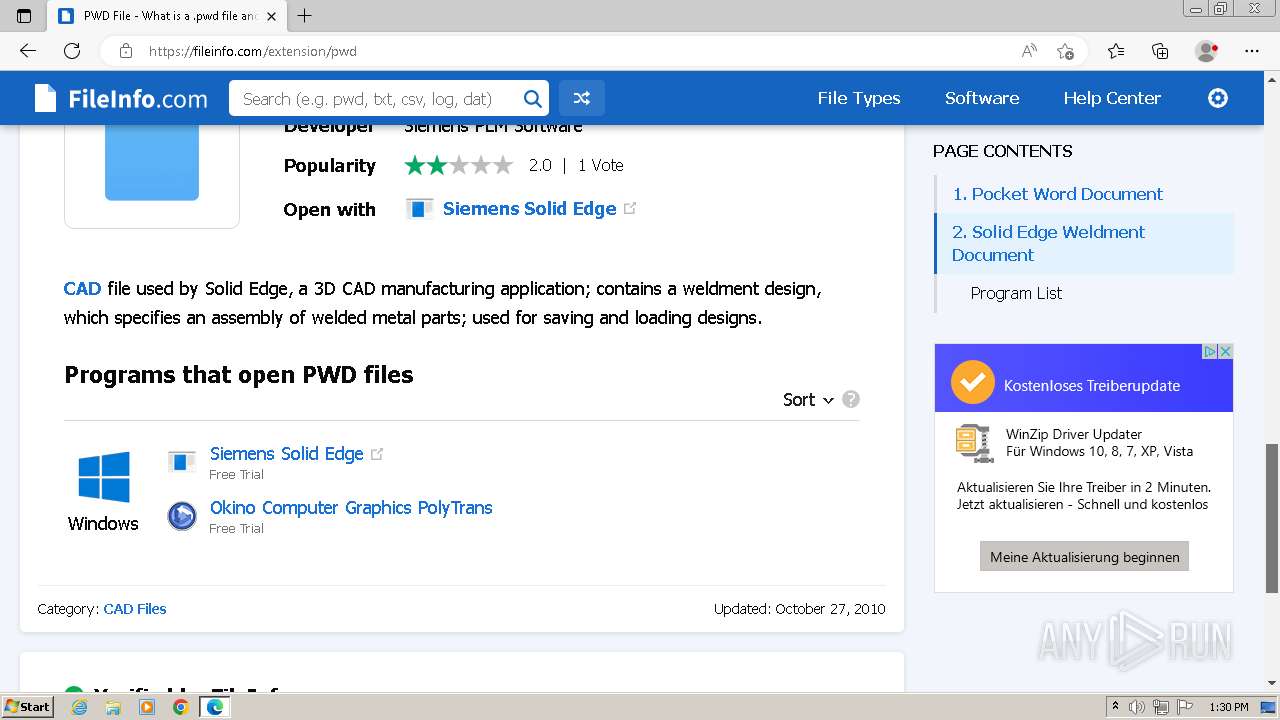1280x720 pixels.
Task: Click the browser address bar URL
Action: (252, 51)
